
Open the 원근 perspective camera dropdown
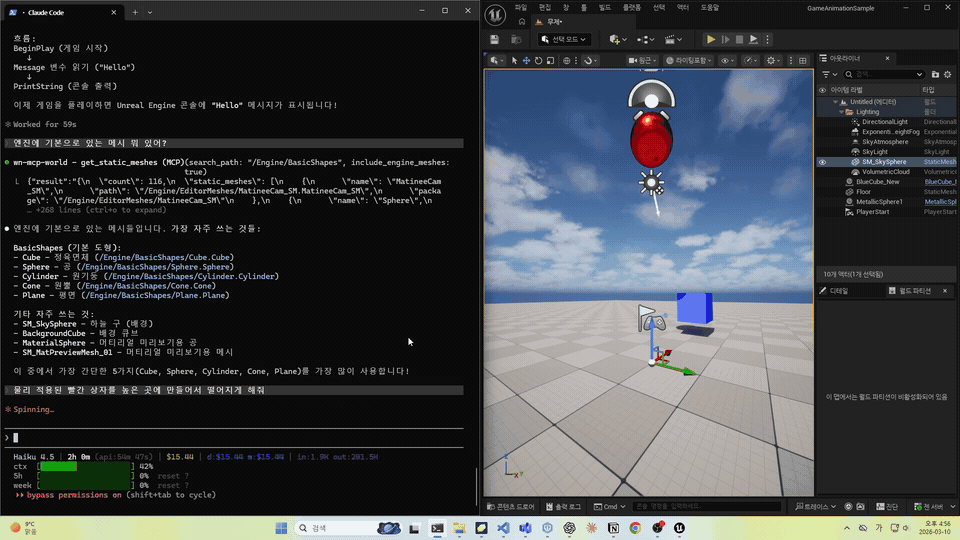pyautogui.click(x=642, y=61)
